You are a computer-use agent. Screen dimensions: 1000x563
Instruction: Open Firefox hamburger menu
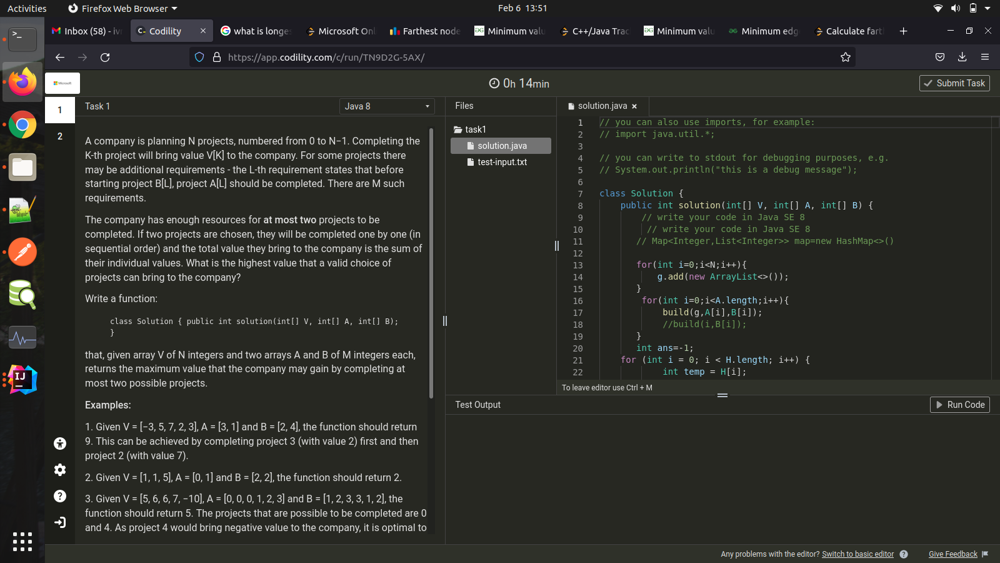[x=985, y=57]
